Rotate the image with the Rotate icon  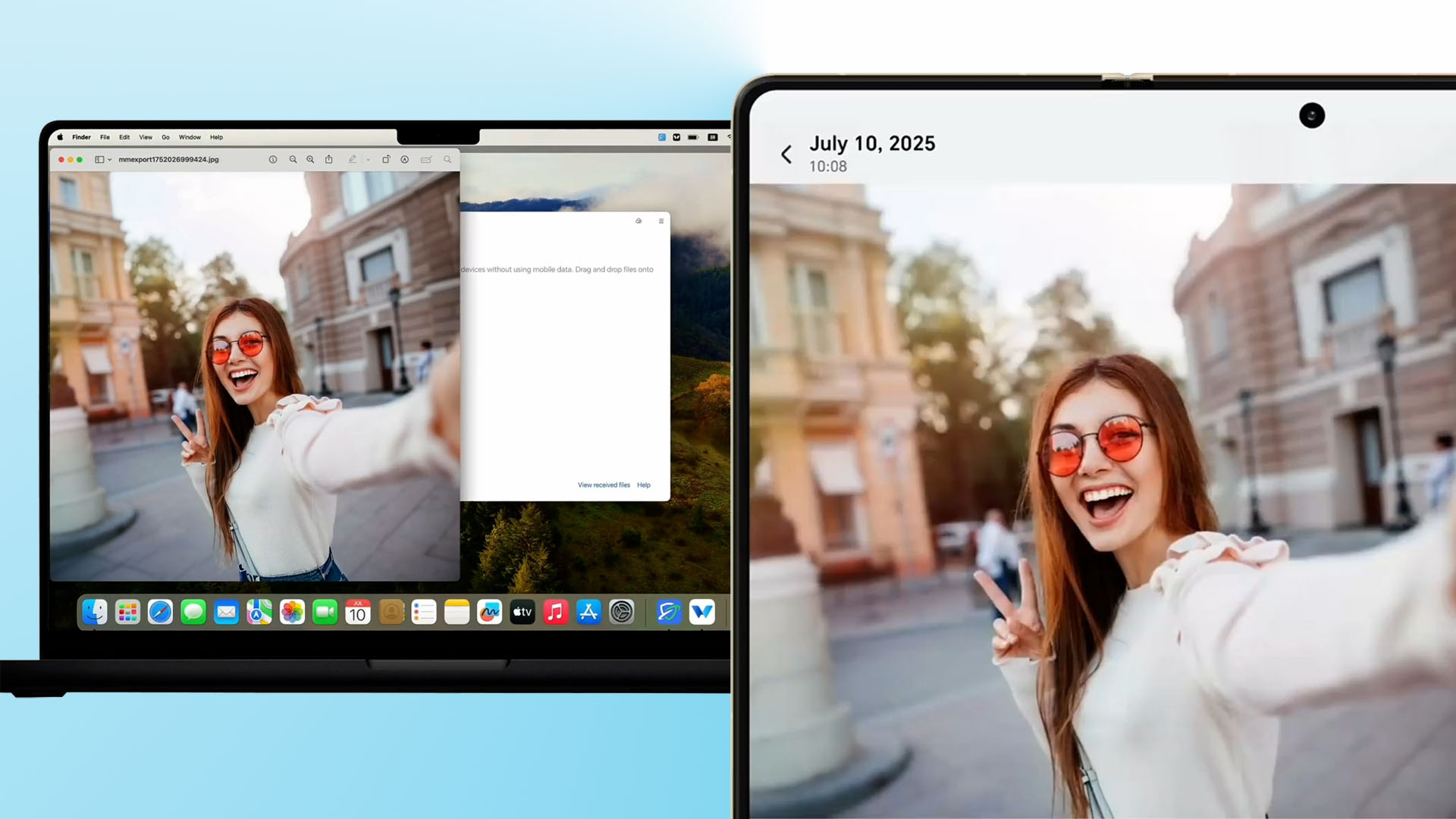pyautogui.click(x=386, y=159)
